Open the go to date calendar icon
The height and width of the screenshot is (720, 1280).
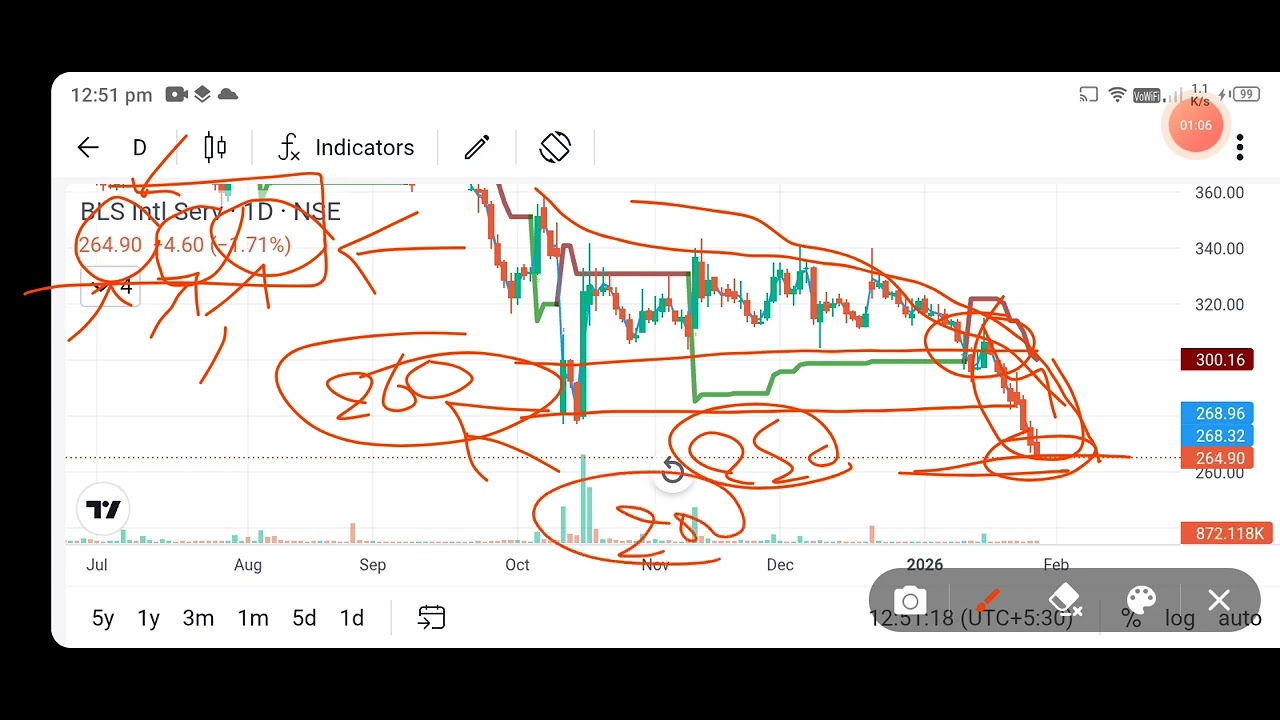[x=431, y=618]
